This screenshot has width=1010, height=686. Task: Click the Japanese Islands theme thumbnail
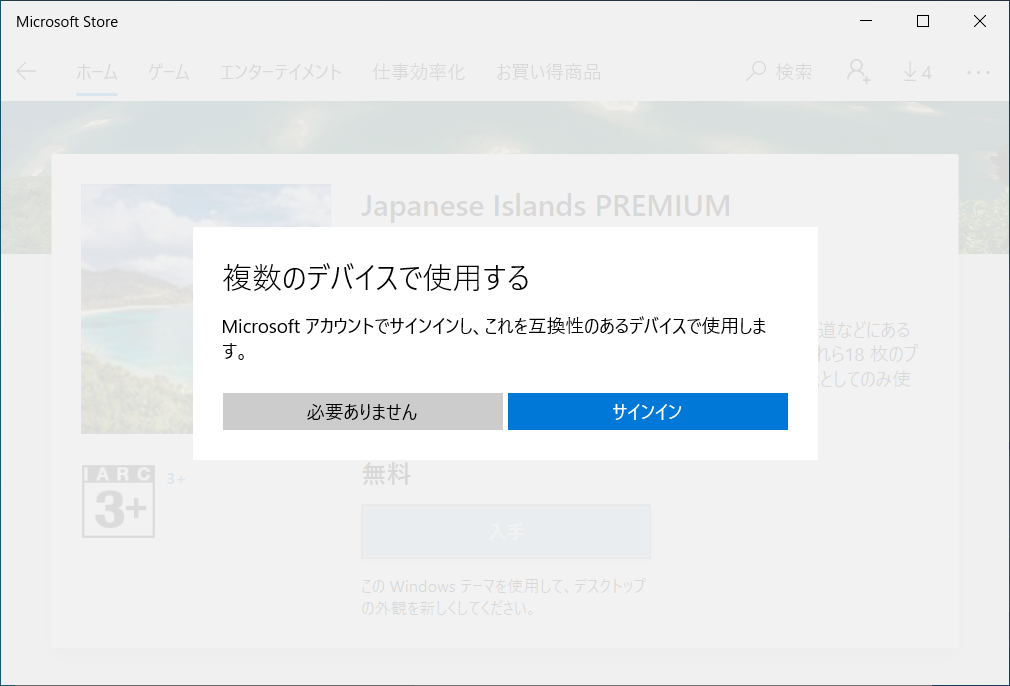[206, 309]
